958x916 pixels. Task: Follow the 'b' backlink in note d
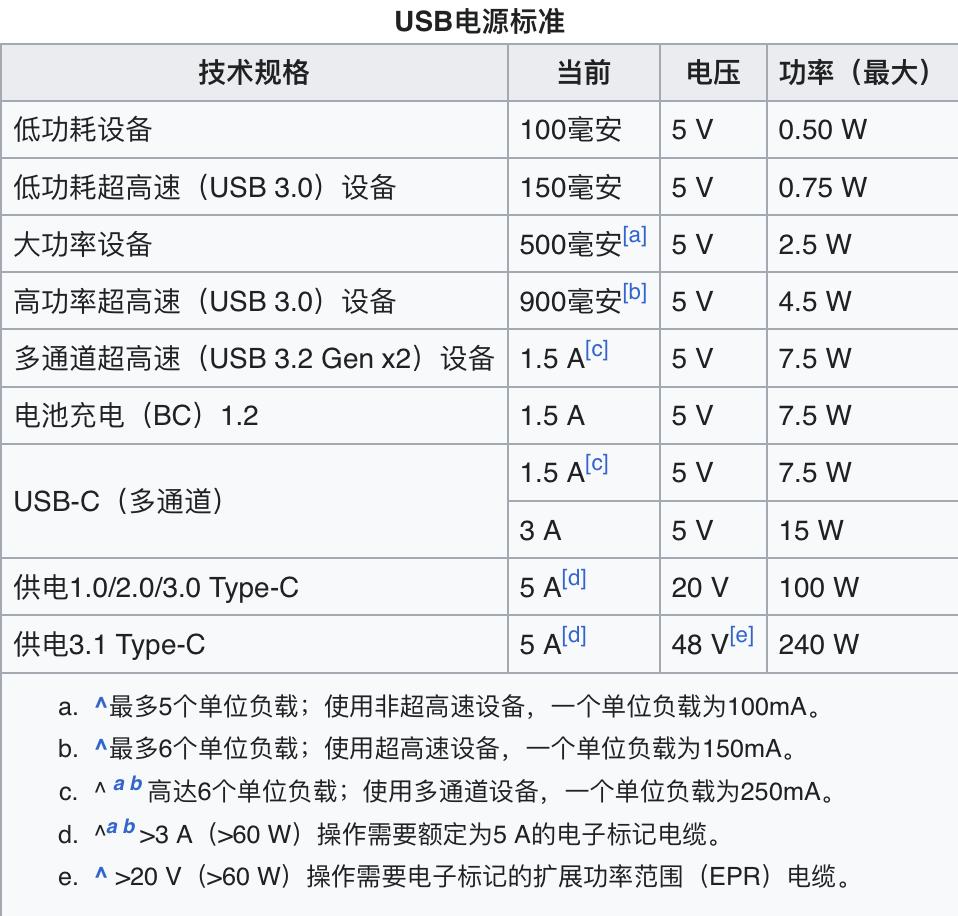pyautogui.click(x=129, y=829)
